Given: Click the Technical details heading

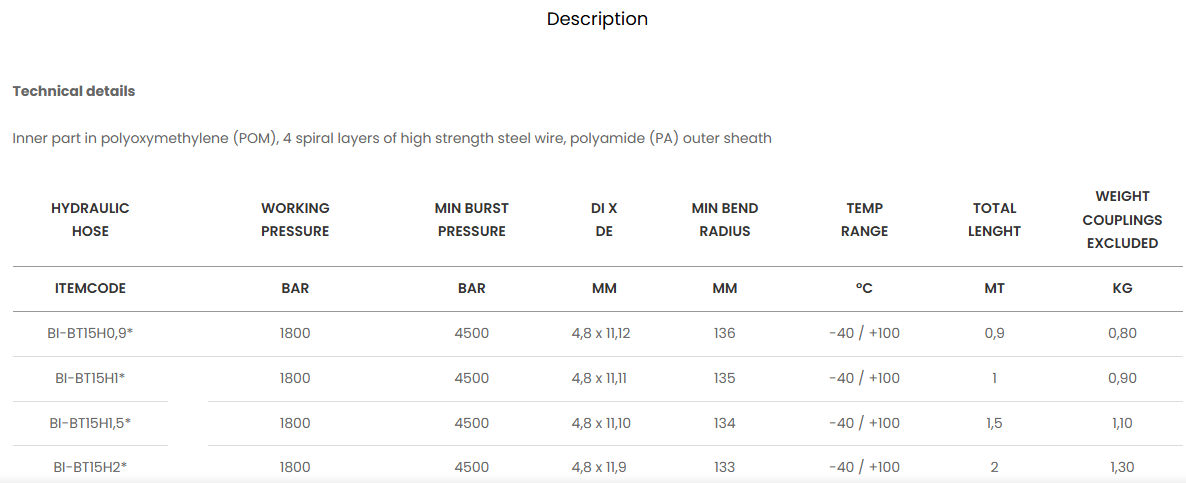Looking at the screenshot, I should coord(74,91).
